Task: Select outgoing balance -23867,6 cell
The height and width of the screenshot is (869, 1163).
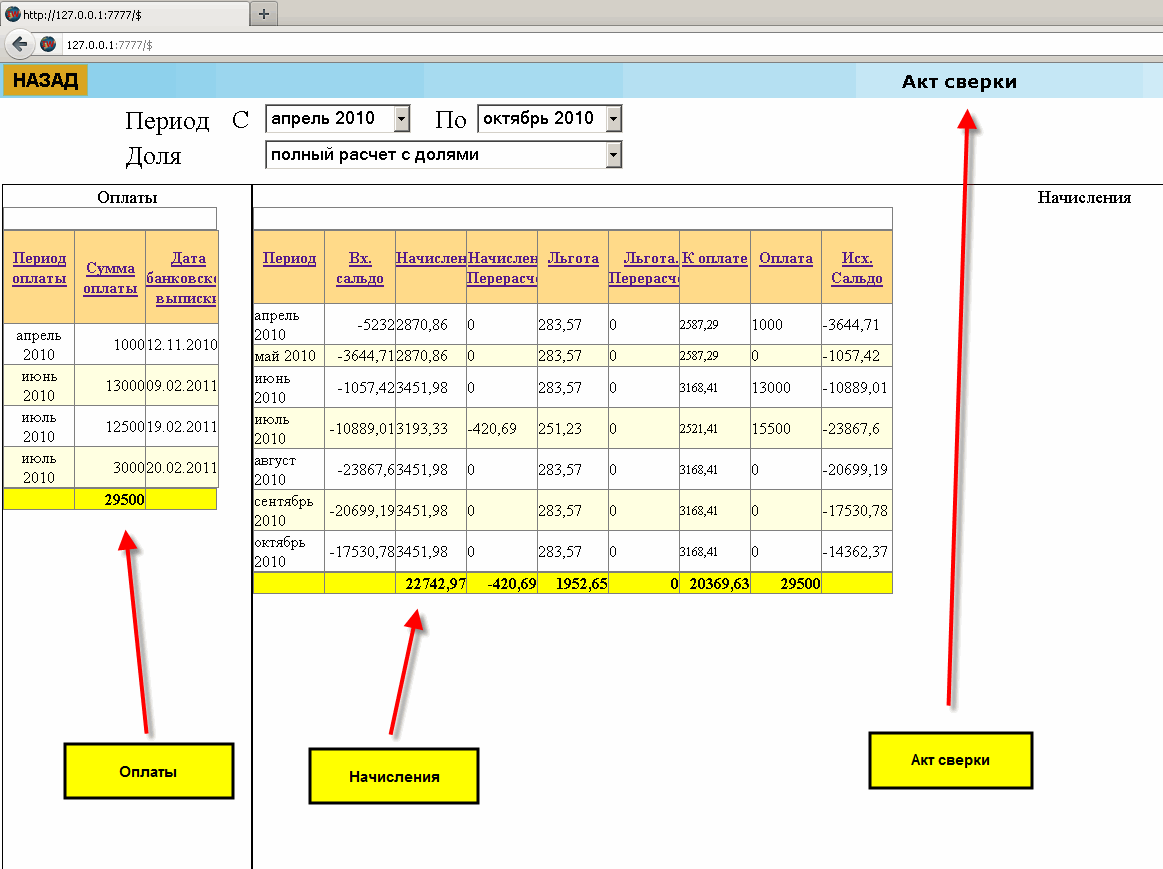Action: click(x=857, y=429)
